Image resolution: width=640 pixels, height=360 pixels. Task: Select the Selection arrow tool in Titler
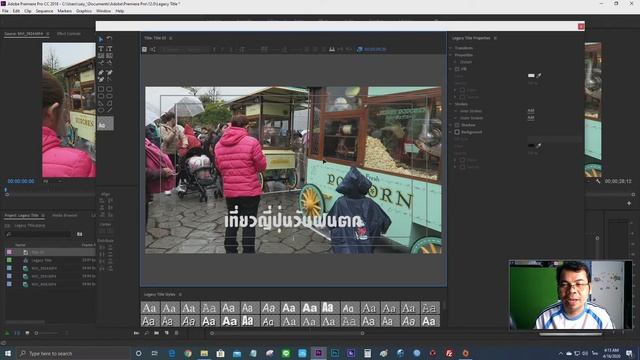coord(101,39)
